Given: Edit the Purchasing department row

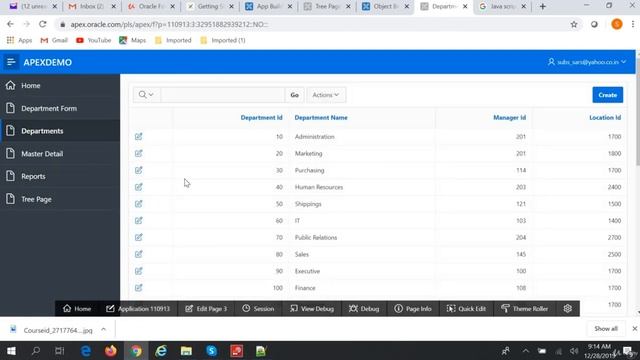Looking at the screenshot, I should (138, 170).
